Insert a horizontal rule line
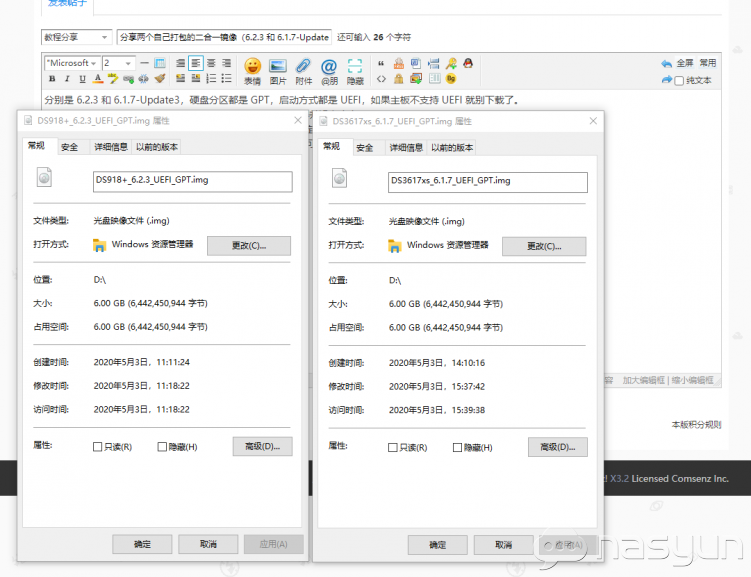This screenshot has width=751, height=577. click(x=144, y=63)
